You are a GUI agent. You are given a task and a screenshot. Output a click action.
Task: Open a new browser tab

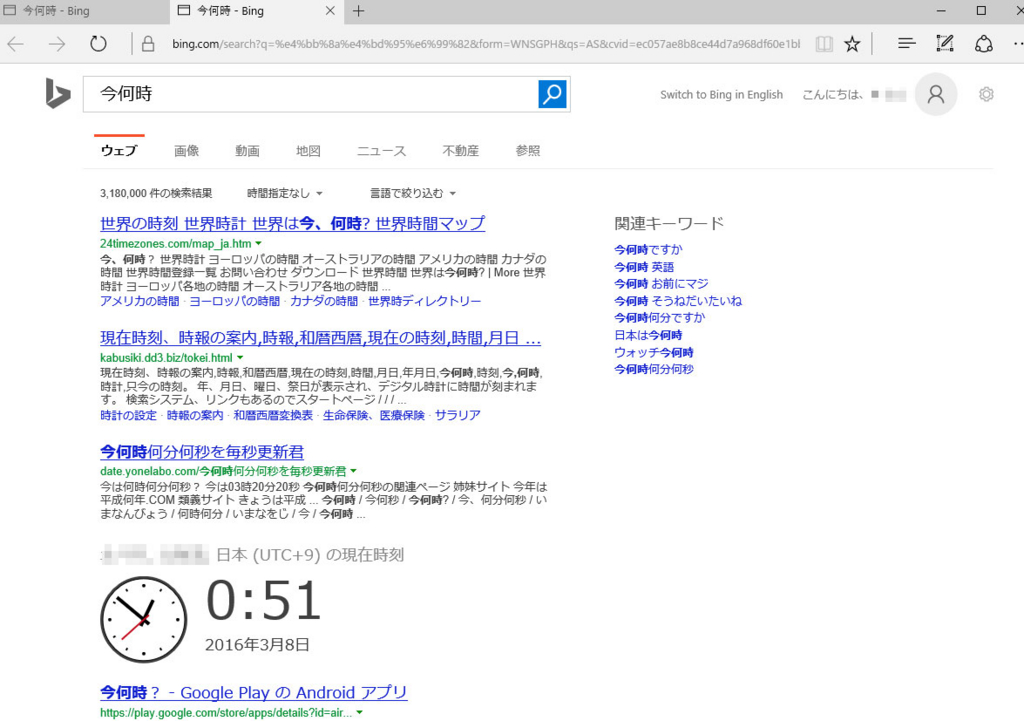(359, 11)
